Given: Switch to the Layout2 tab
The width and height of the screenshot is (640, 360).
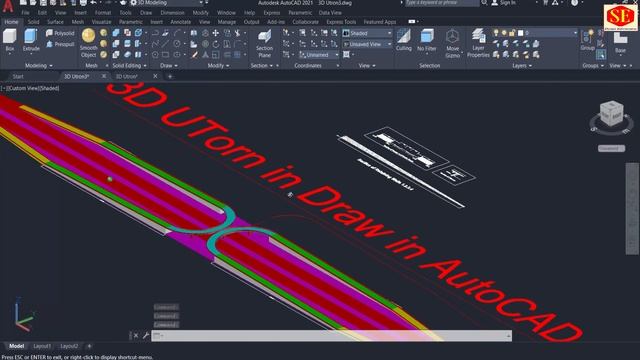Looking at the screenshot, I should tap(69, 346).
